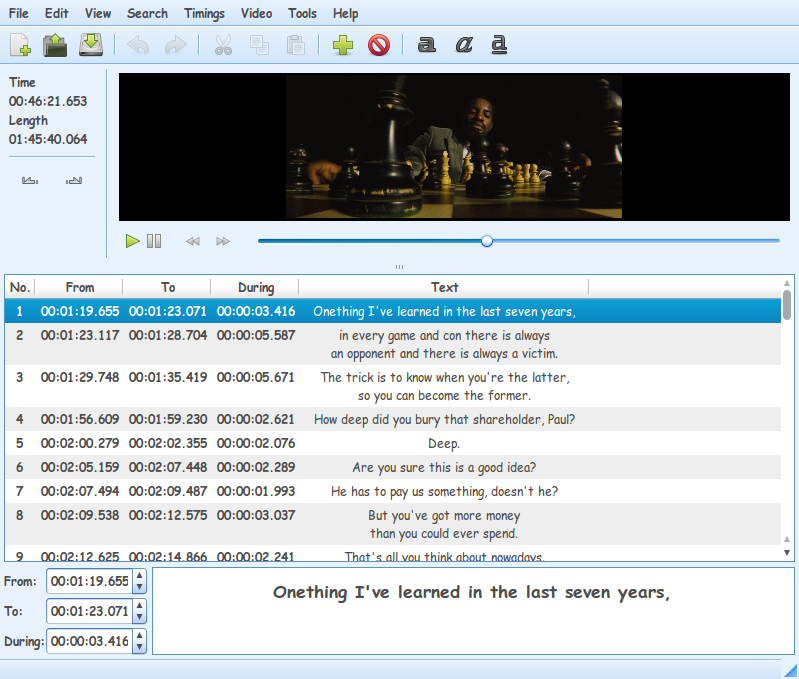Viewport: 799px width, 679px height.
Task: Select subtitle 'The trick is to know'
Action: (x=393, y=386)
